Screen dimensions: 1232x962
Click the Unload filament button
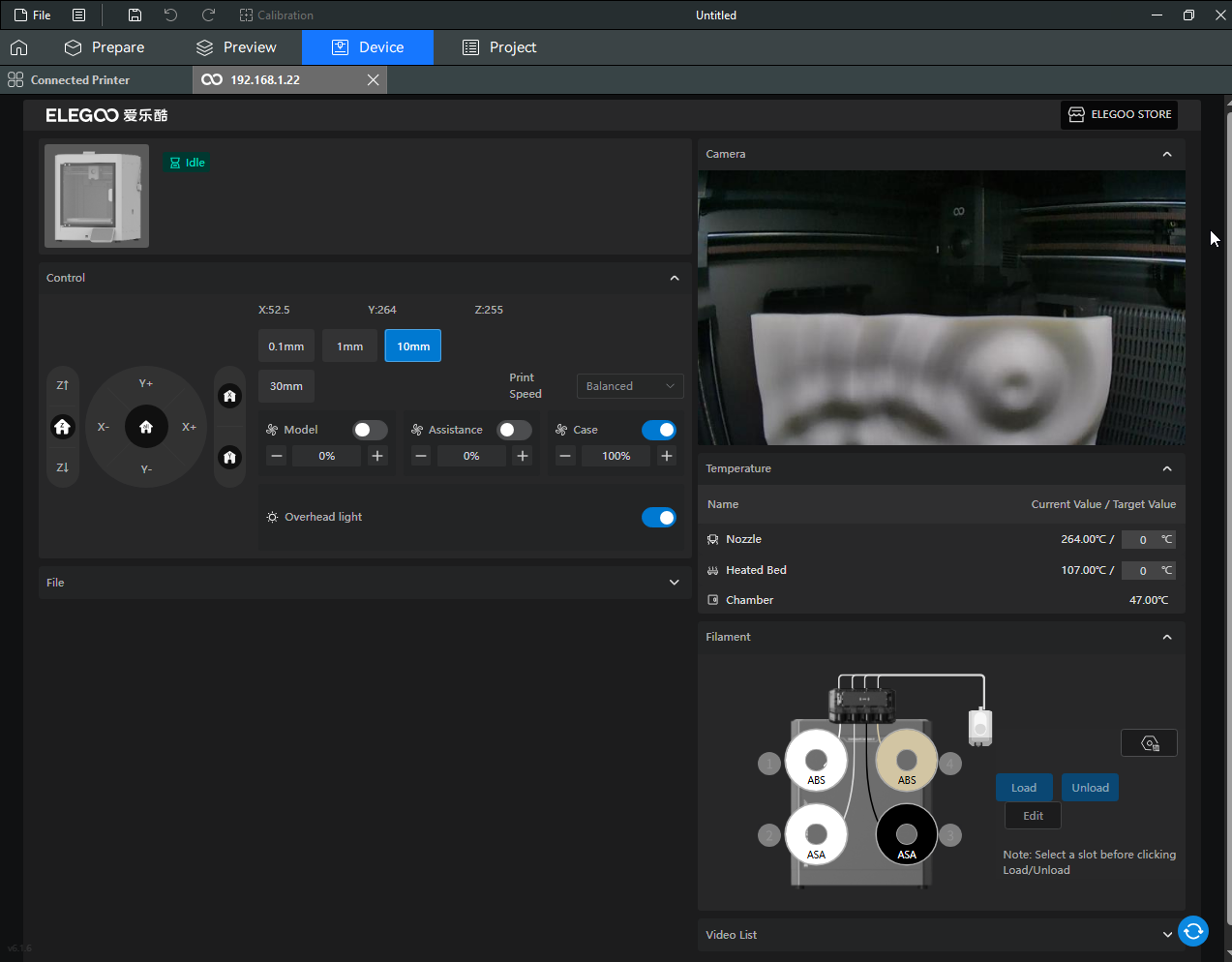click(1090, 788)
